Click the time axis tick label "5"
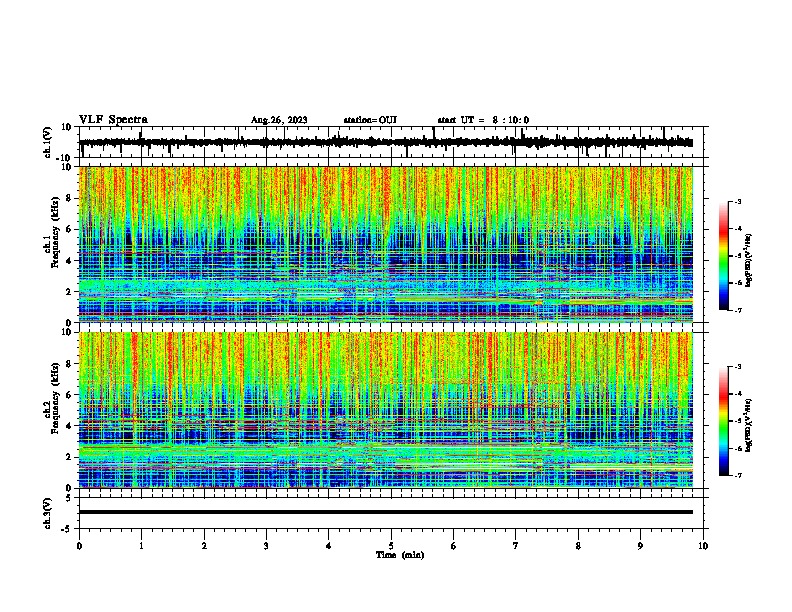Screen dimensions: 792x612 [391, 546]
